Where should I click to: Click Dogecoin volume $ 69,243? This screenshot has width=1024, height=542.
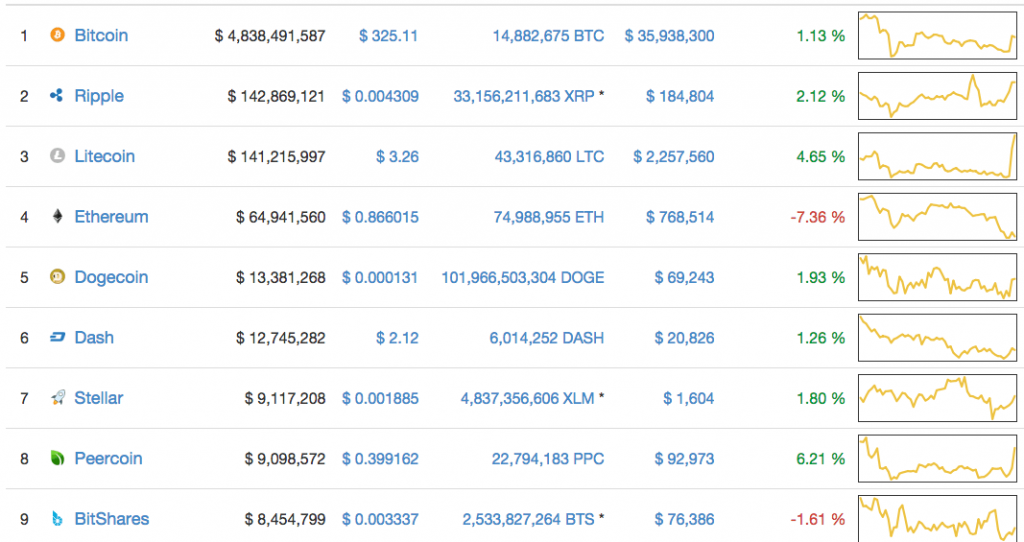click(x=684, y=278)
